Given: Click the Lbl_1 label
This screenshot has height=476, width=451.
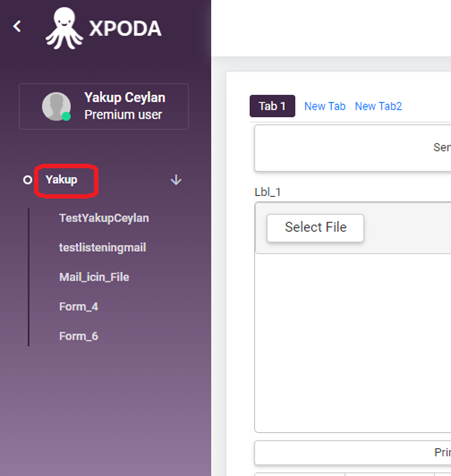Looking at the screenshot, I should [x=268, y=192].
